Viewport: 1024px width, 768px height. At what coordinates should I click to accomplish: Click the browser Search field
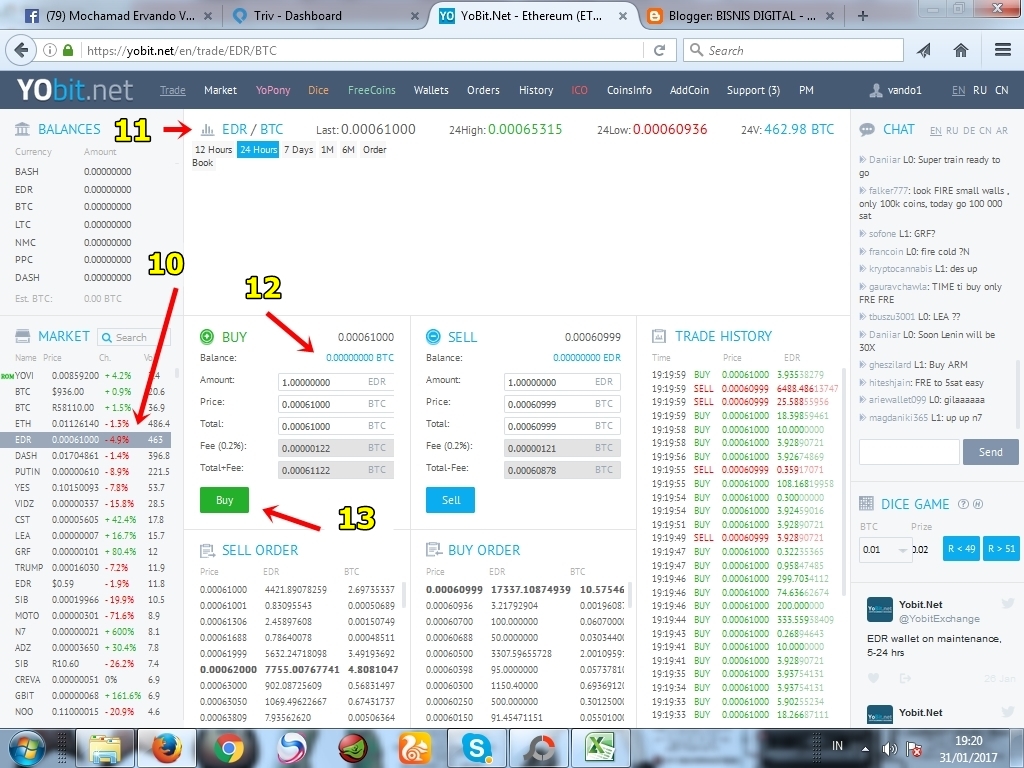point(793,50)
